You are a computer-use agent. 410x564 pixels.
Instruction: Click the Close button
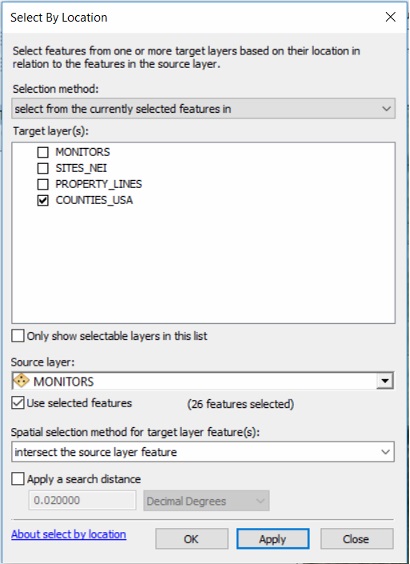click(357, 539)
